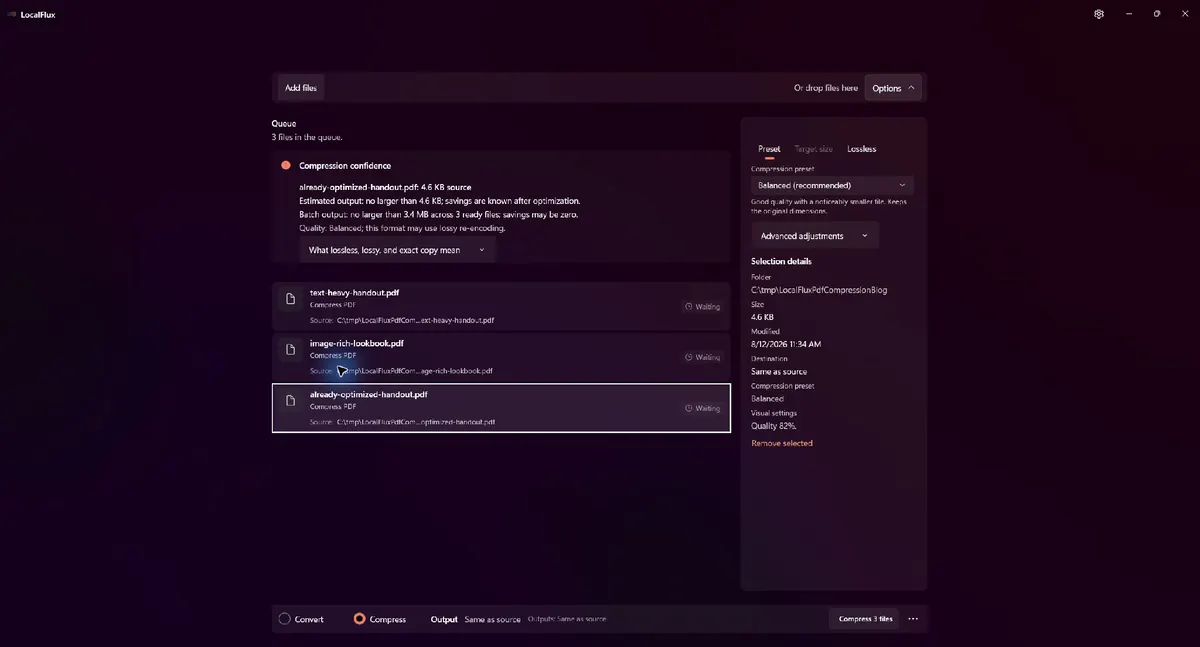Click Compress 3 files button

pos(865,619)
